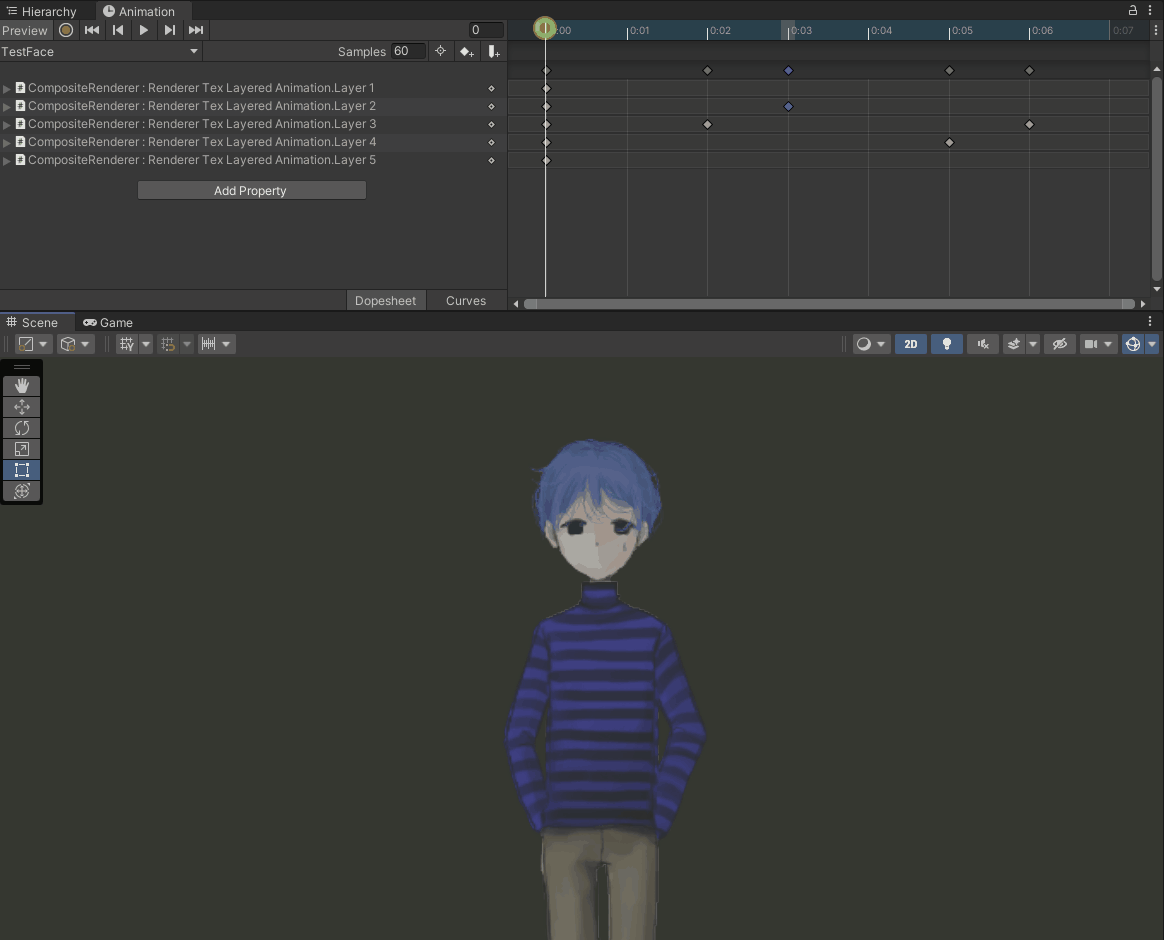Toggle gizmos visibility in Scene view
This screenshot has height=940, width=1164.
tap(1060, 343)
